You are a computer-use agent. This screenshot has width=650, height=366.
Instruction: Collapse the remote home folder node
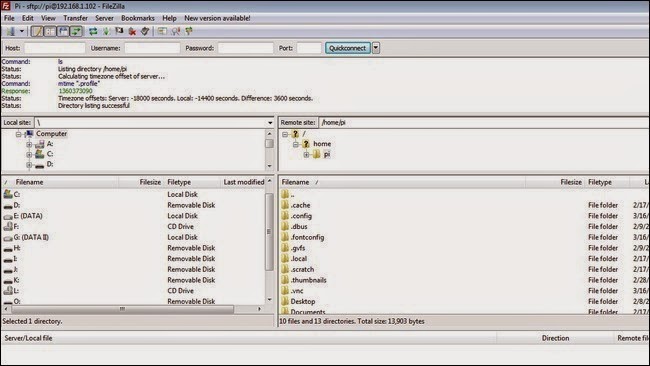[x=296, y=144]
